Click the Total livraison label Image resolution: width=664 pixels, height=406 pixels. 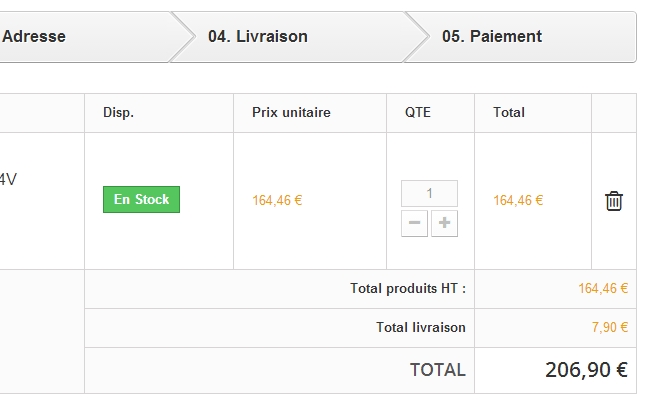421,328
